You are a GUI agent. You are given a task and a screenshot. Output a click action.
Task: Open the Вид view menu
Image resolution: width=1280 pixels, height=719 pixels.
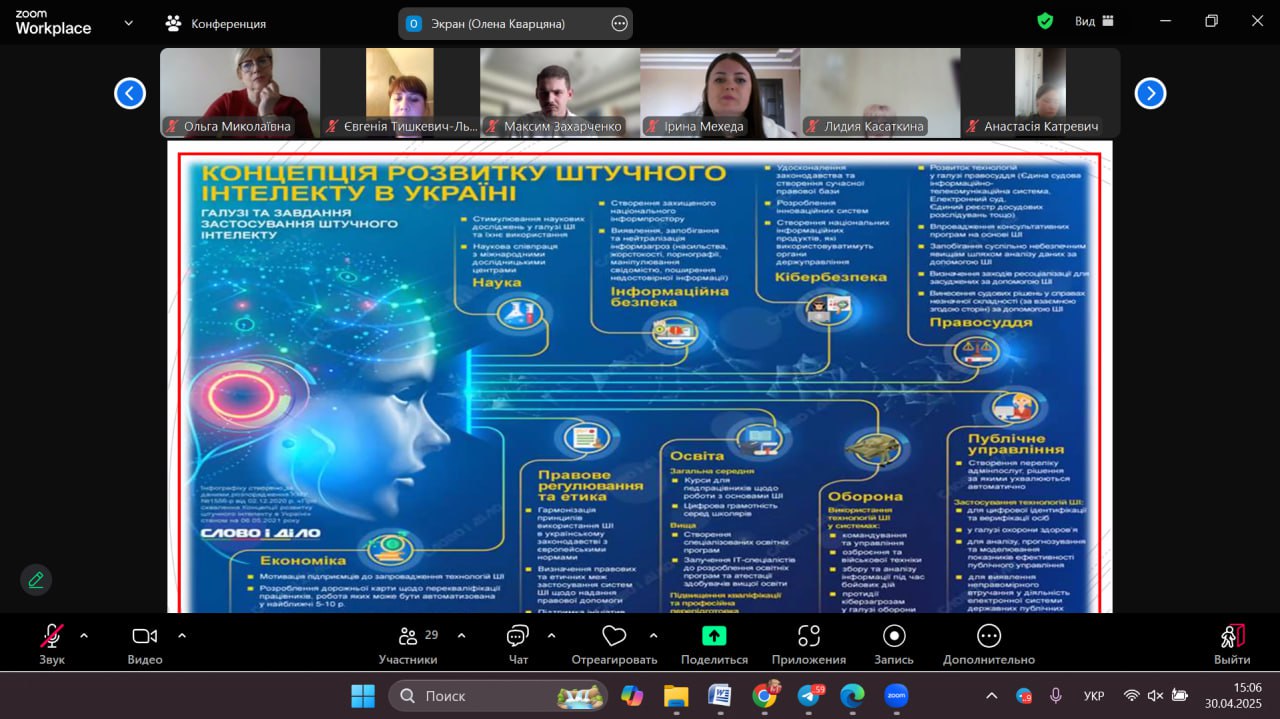(1091, 21)
